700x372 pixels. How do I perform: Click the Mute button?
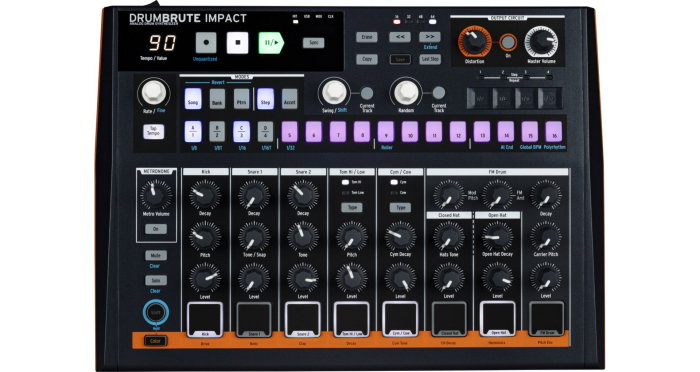[x=156, y=255]
